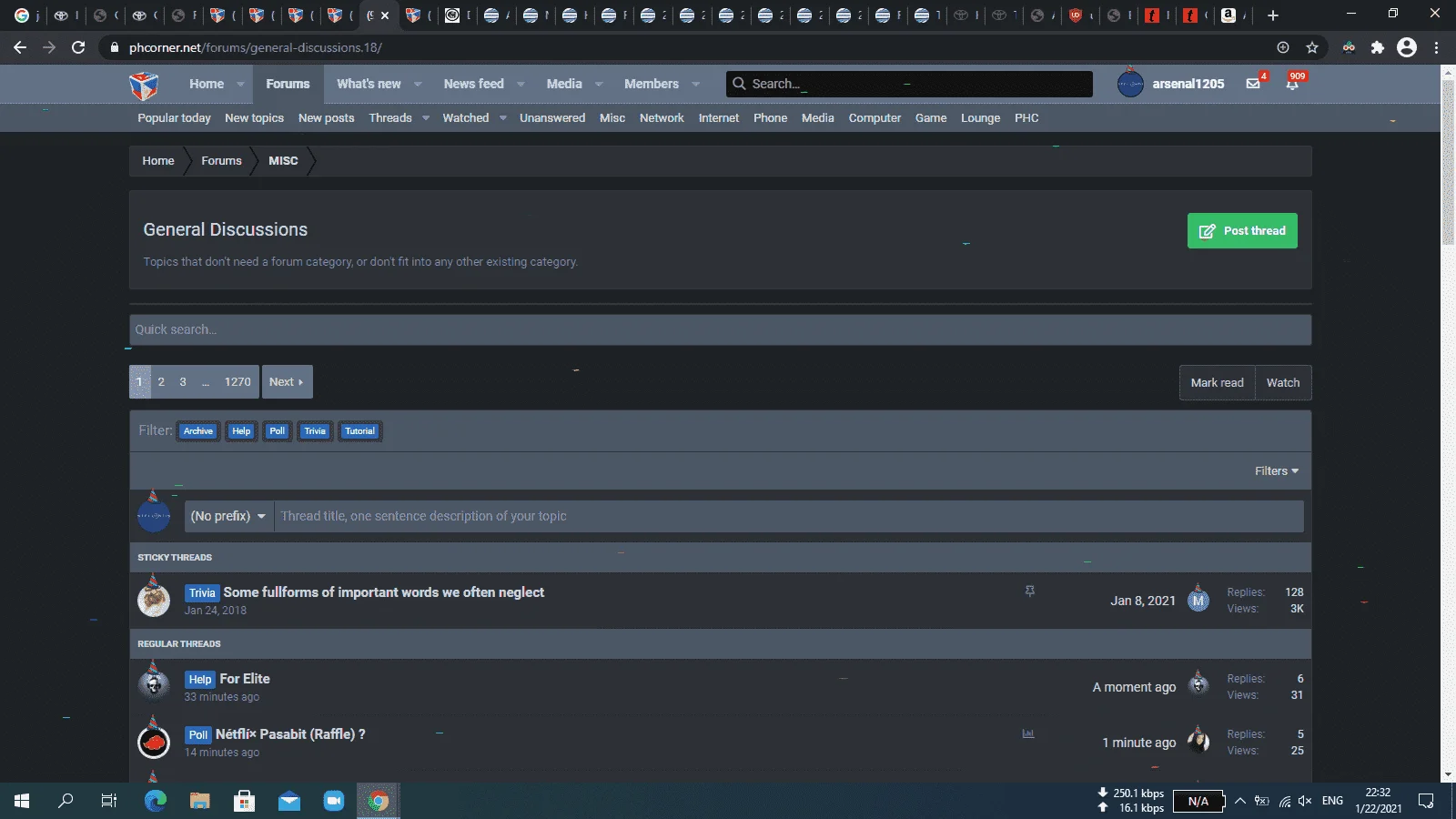The width and height of the screenshot is (1456, 819).
Task: Open Zoom from the taskbar
Action: (x=334, y=801)
